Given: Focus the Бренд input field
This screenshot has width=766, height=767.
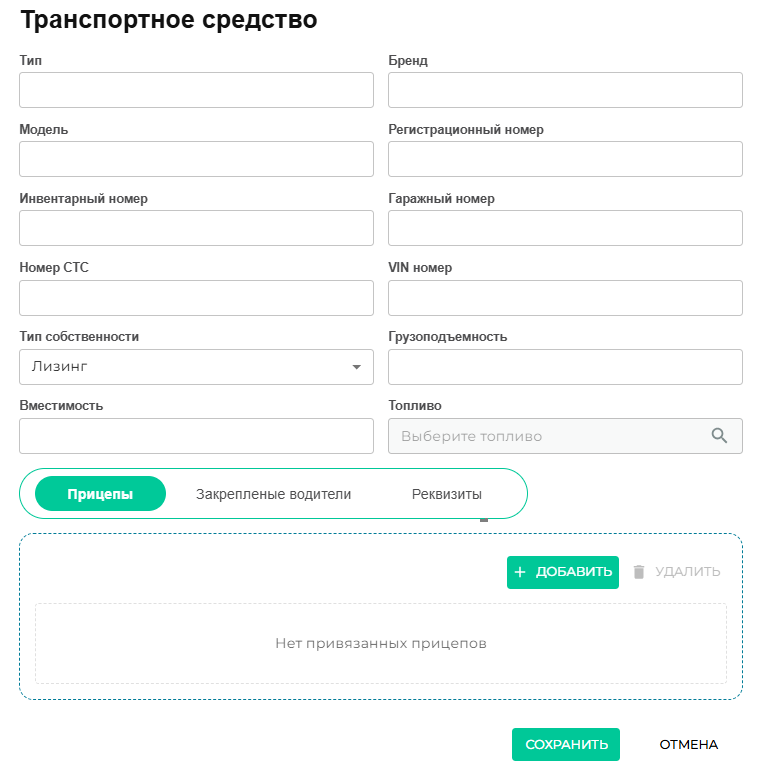Looking at the screenshot, I should tap(565, 90).
